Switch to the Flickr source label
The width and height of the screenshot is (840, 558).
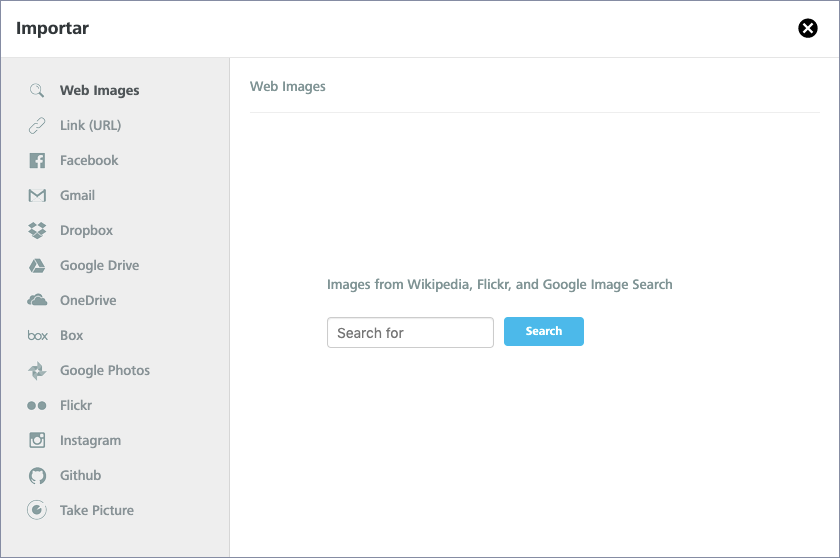(x=76, y=405)
